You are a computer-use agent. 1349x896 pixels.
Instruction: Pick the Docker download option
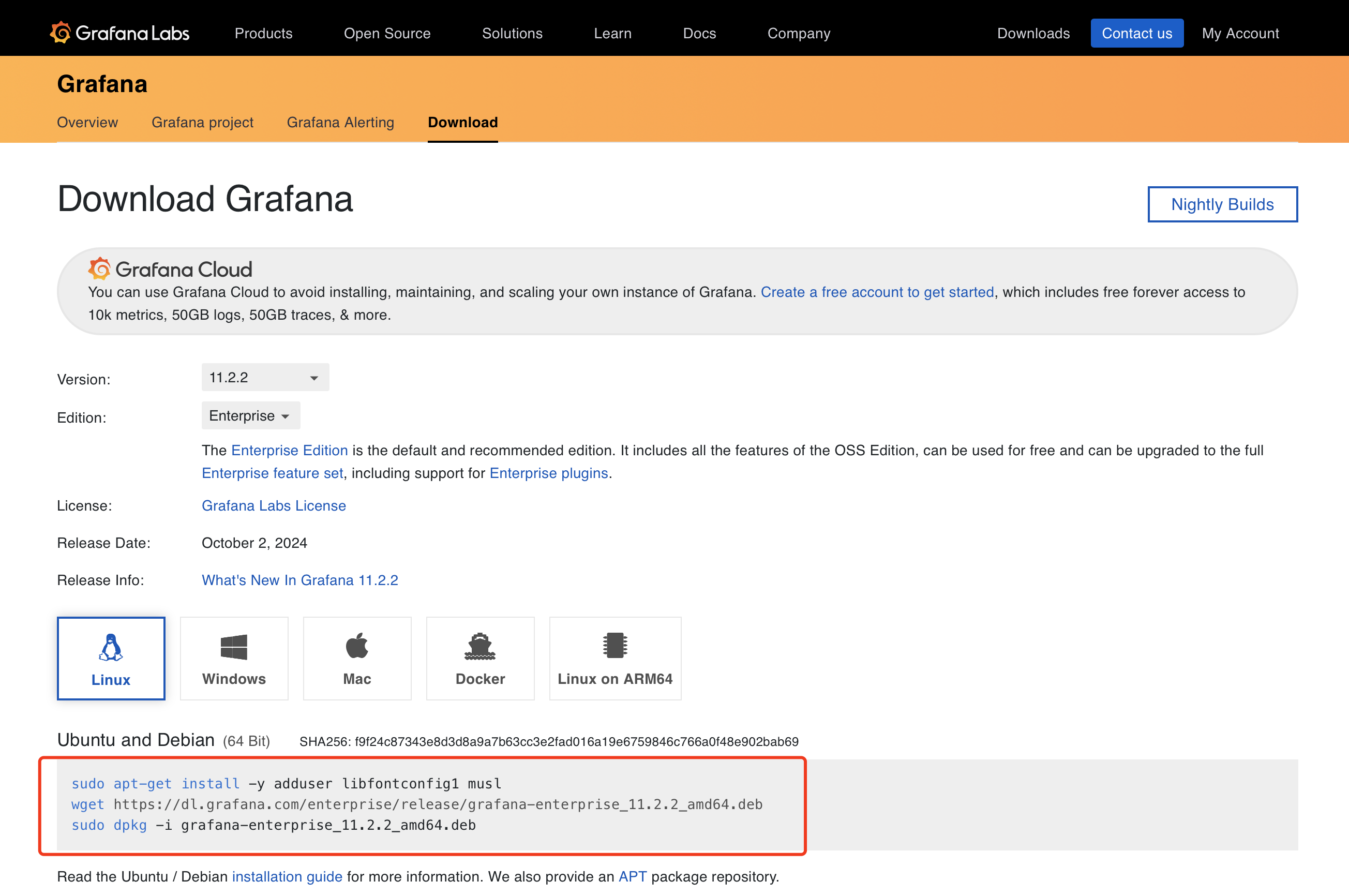480,658
